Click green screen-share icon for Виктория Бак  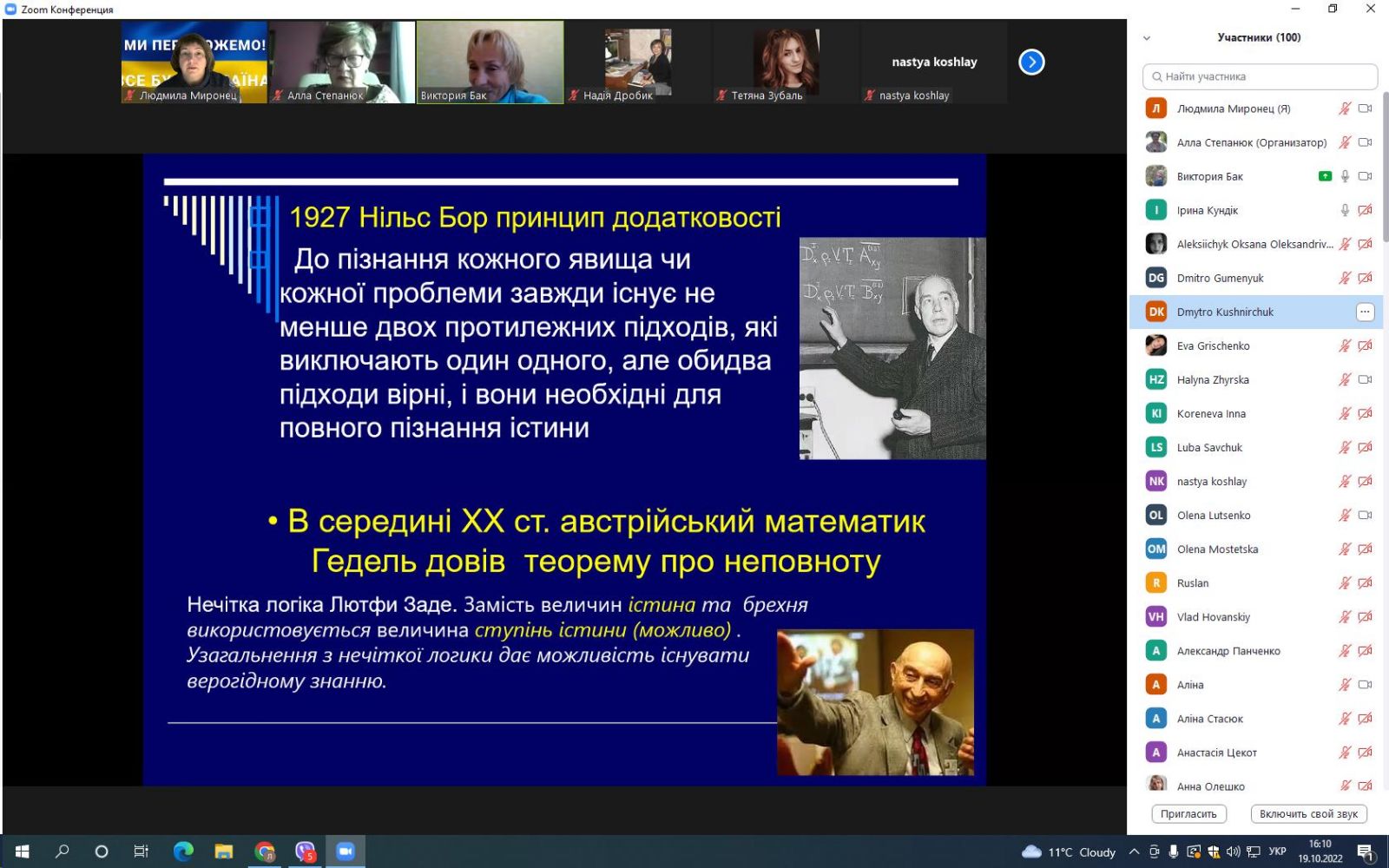pos(1325,176)
